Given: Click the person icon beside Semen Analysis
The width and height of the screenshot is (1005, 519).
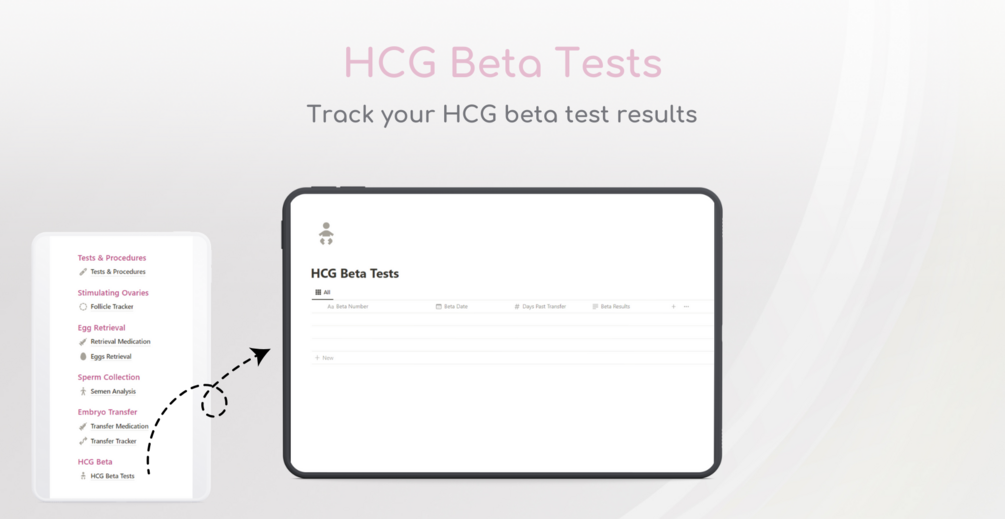Looking at the screenshot, I should [83, 391].
